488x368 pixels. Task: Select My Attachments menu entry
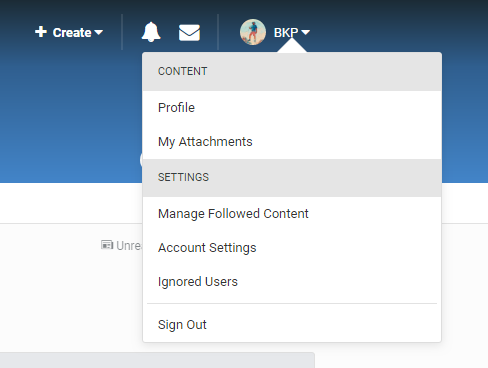click(292, 142)
